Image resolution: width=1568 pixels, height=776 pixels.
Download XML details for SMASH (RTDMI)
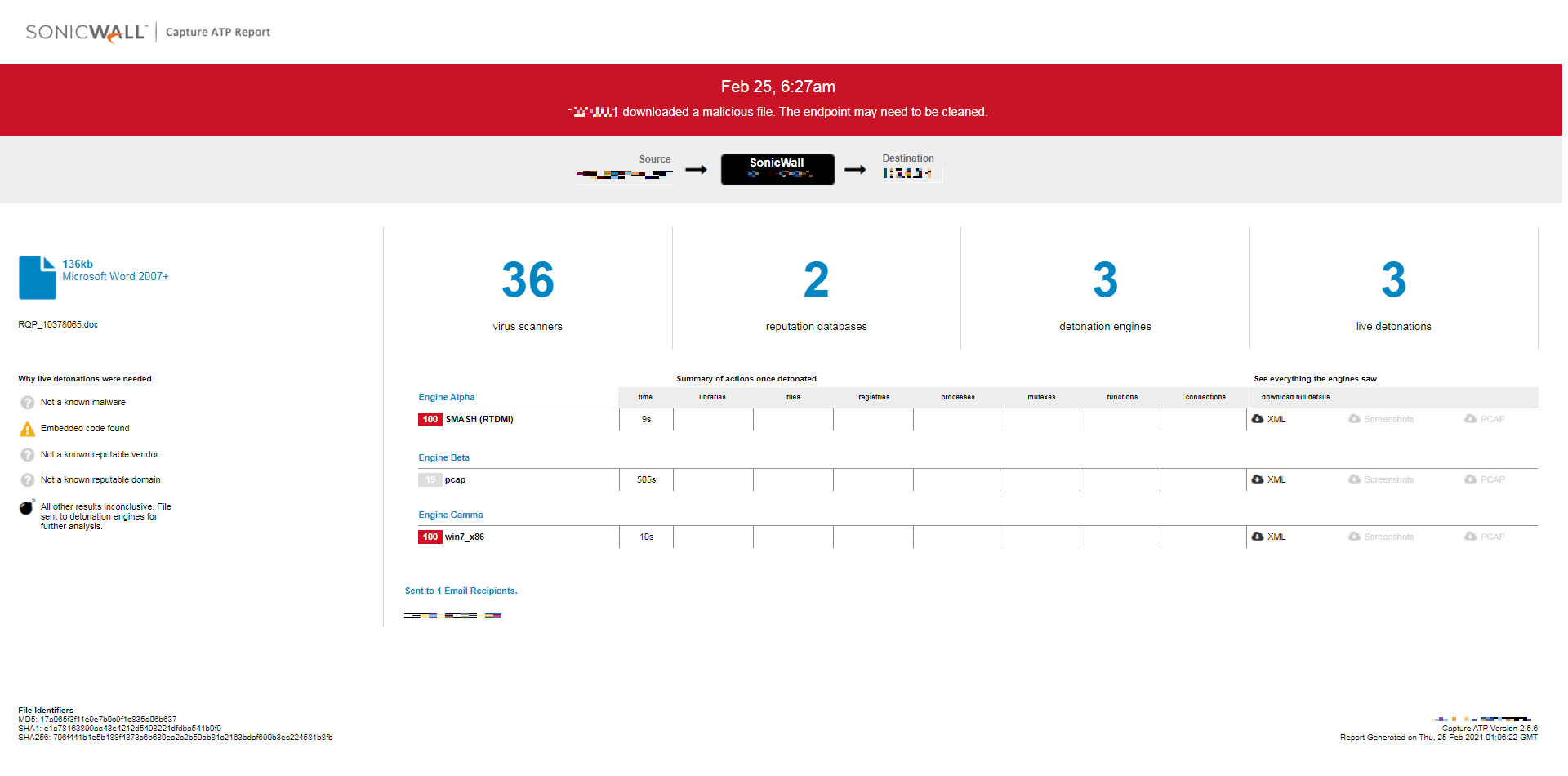click(x=1276, y=420)
